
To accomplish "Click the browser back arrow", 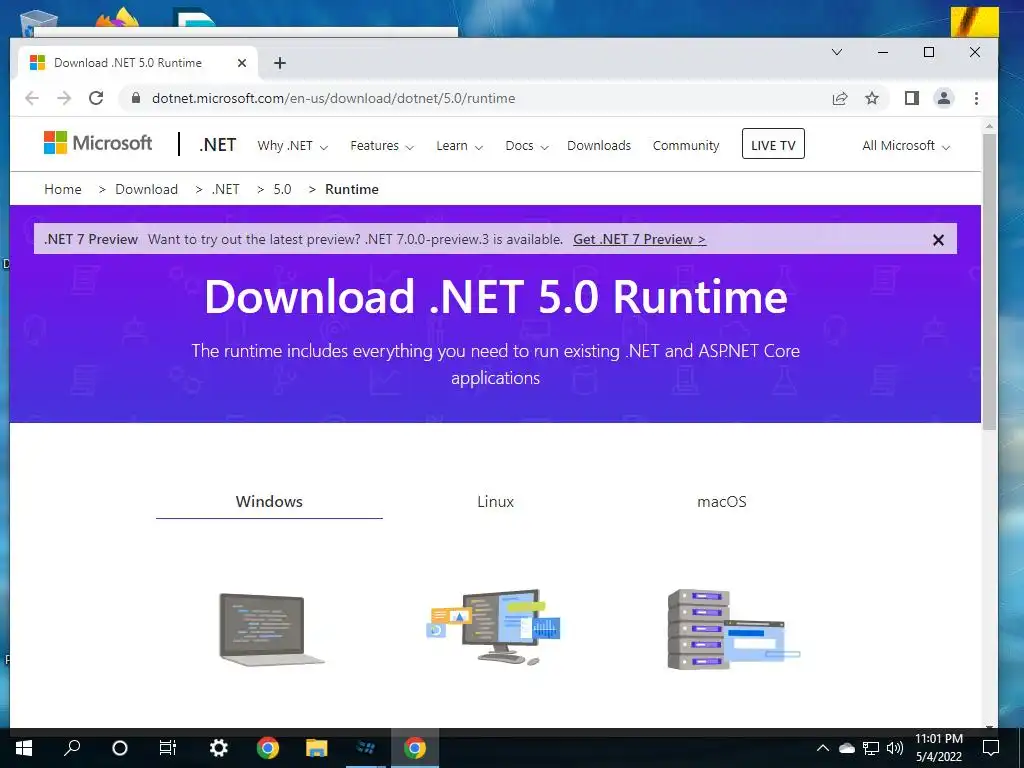I will pos(31,98).
